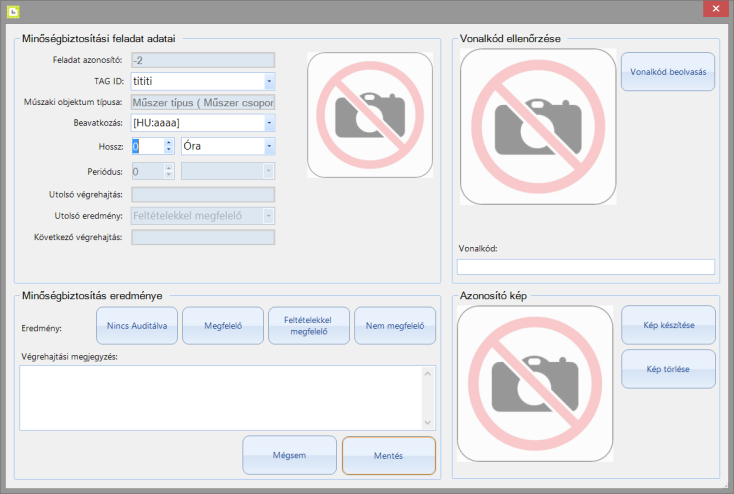Open the TAG ID dropdown
Viewport: 734px width, 494px height.
(x=269, y=81)
